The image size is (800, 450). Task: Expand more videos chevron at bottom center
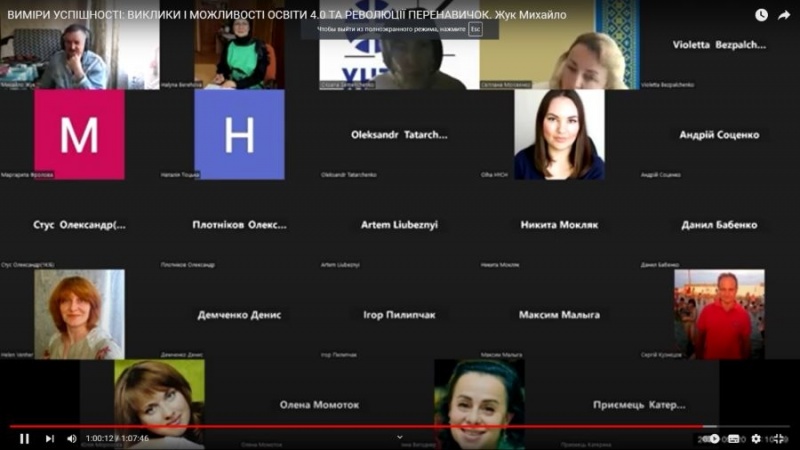click(x=400, y=437)
